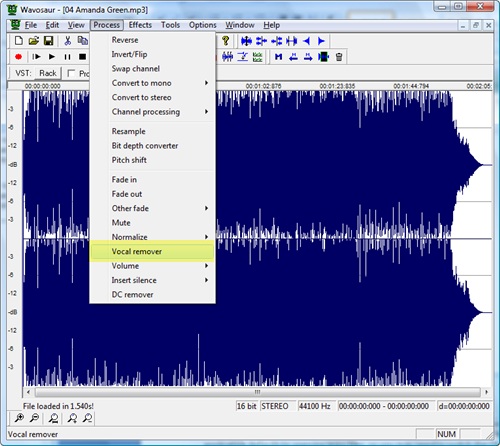This screenshot has width=500, height=446.
Task: Open the Edit menu
Action: tap(52, 25)
